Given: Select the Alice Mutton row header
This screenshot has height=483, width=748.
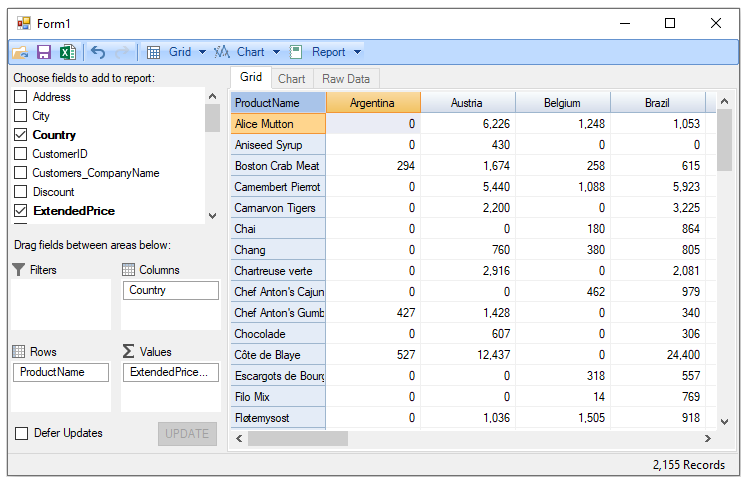Looking at the screenshot, I should (278, 124).
